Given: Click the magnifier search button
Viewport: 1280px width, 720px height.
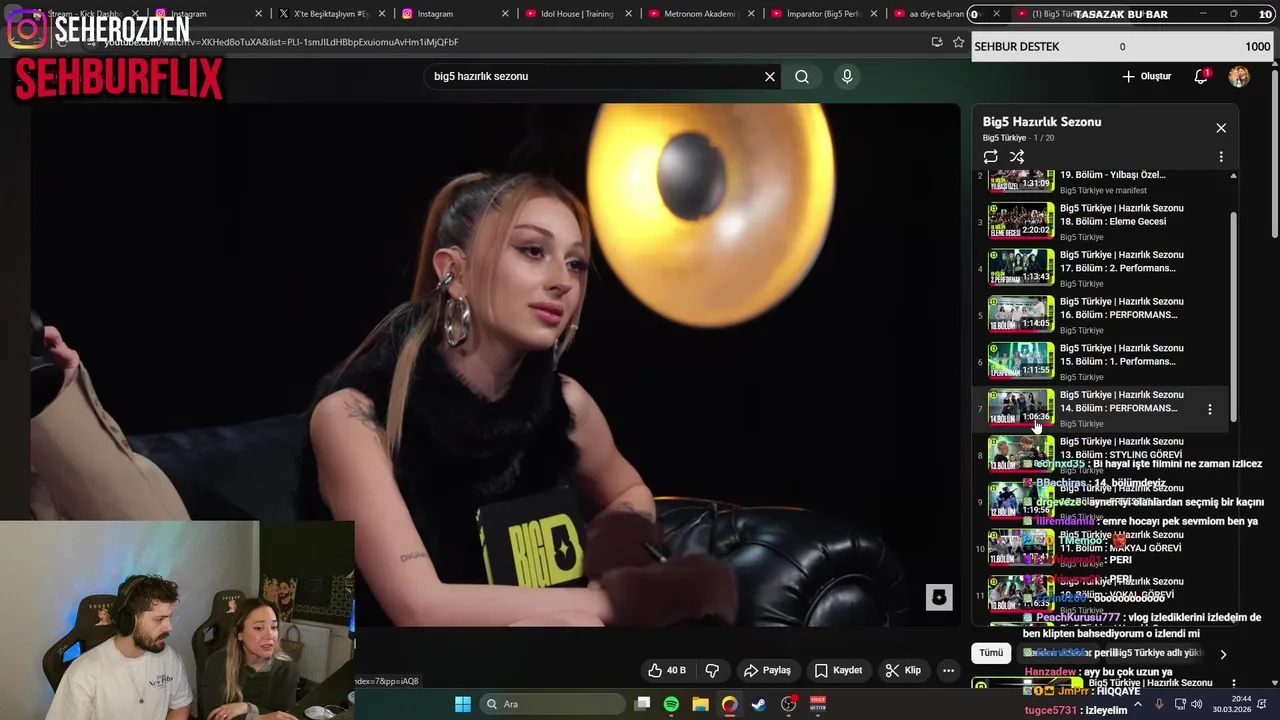Looking at the screenshot, I should pyautogui.click(x=802, y=76).
